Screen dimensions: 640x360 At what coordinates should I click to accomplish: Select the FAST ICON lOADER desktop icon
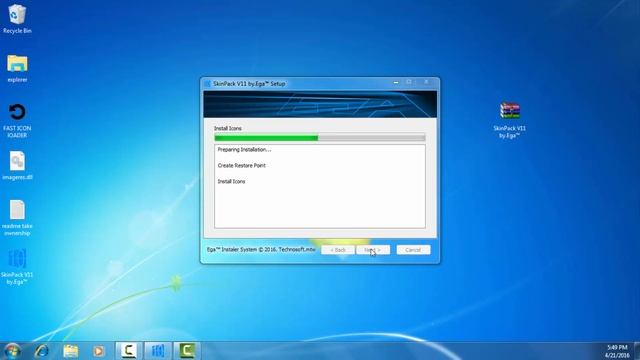point(17,120)
